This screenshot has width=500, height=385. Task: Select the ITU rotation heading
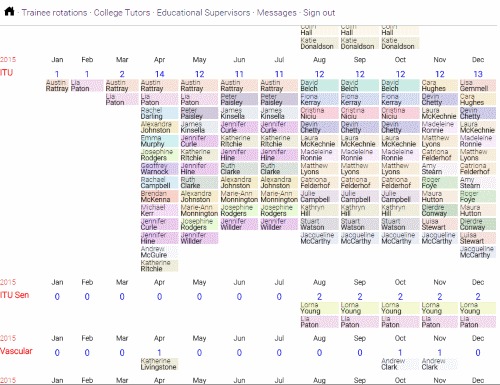point(6,73)
